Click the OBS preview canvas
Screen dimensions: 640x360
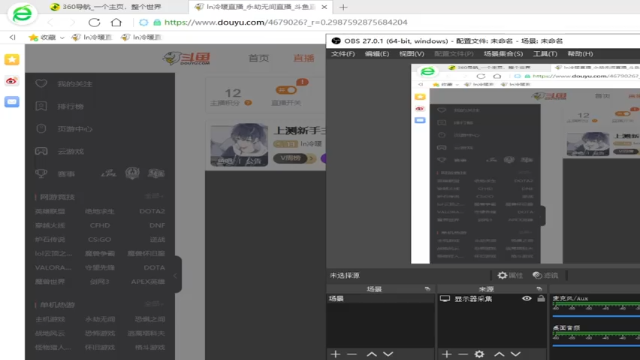(525, 164)
